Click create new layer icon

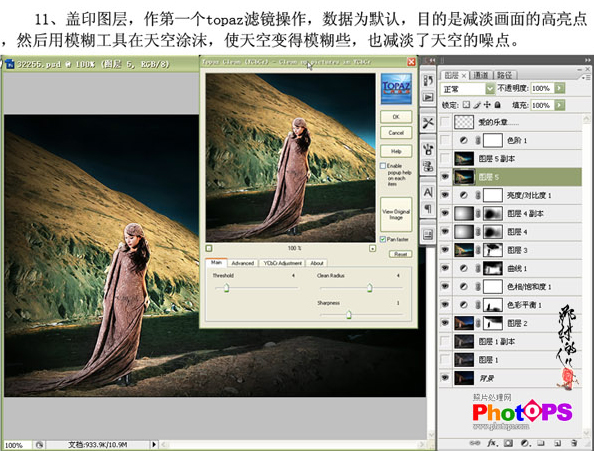(x=557, y=443)
